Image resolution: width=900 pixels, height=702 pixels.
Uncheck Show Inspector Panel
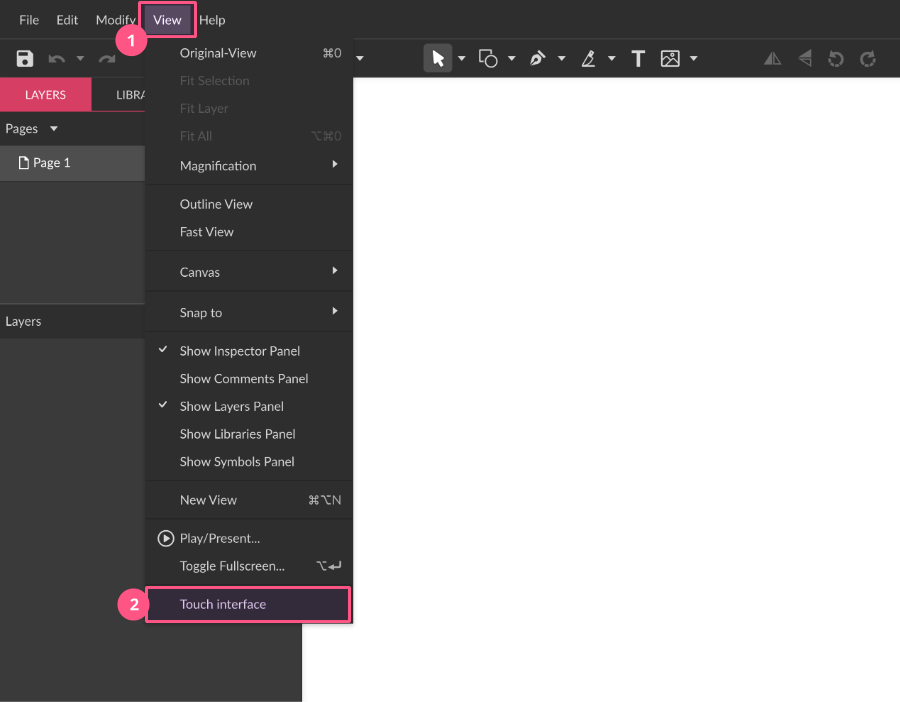click(x=240, y=351)
